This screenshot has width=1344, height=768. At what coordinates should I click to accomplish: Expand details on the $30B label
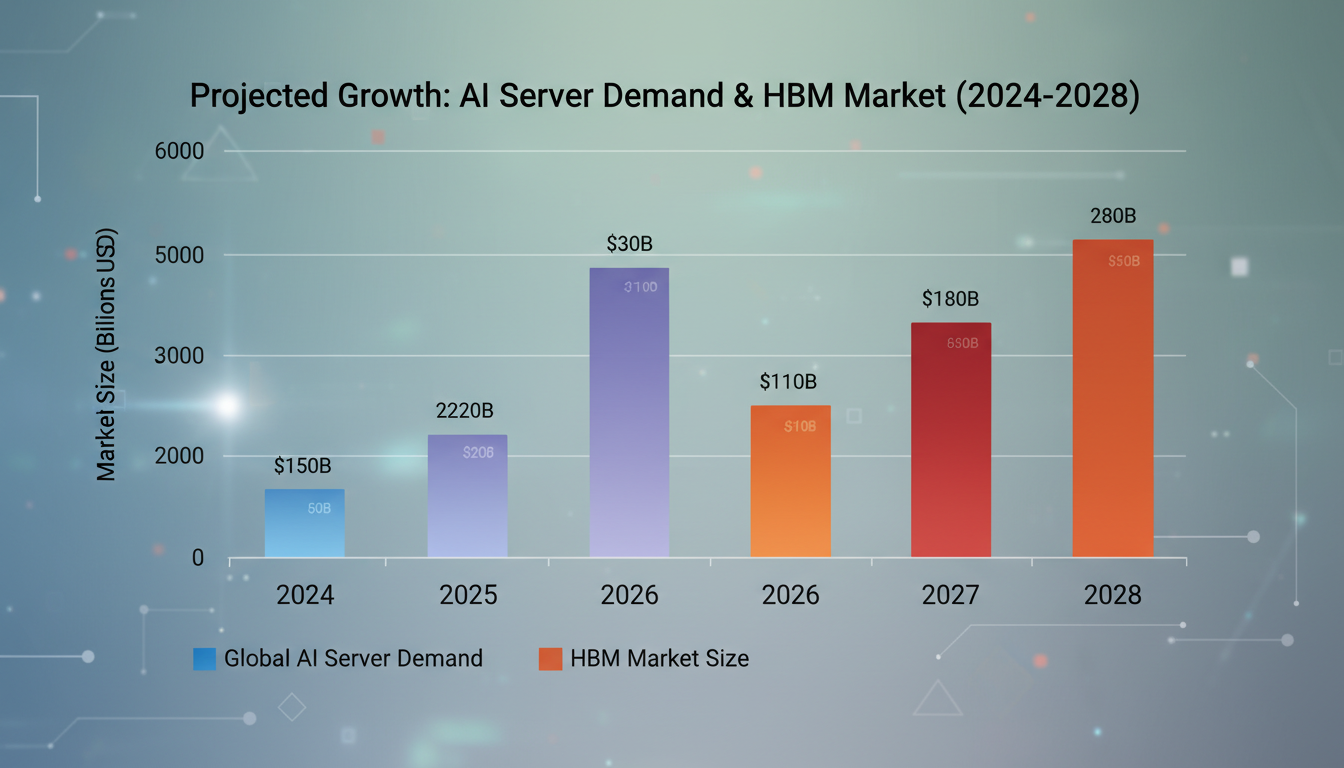click(x=629, y=242)
